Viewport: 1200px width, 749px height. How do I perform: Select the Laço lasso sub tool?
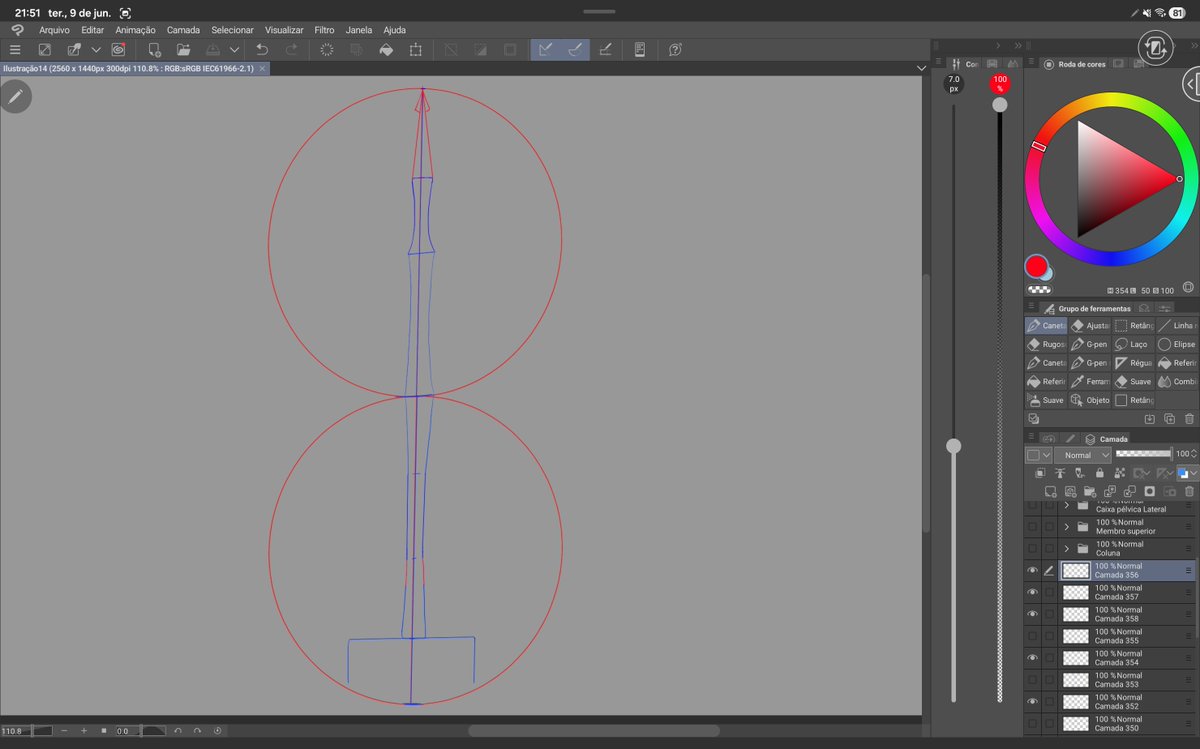[x=1133, y=344]
